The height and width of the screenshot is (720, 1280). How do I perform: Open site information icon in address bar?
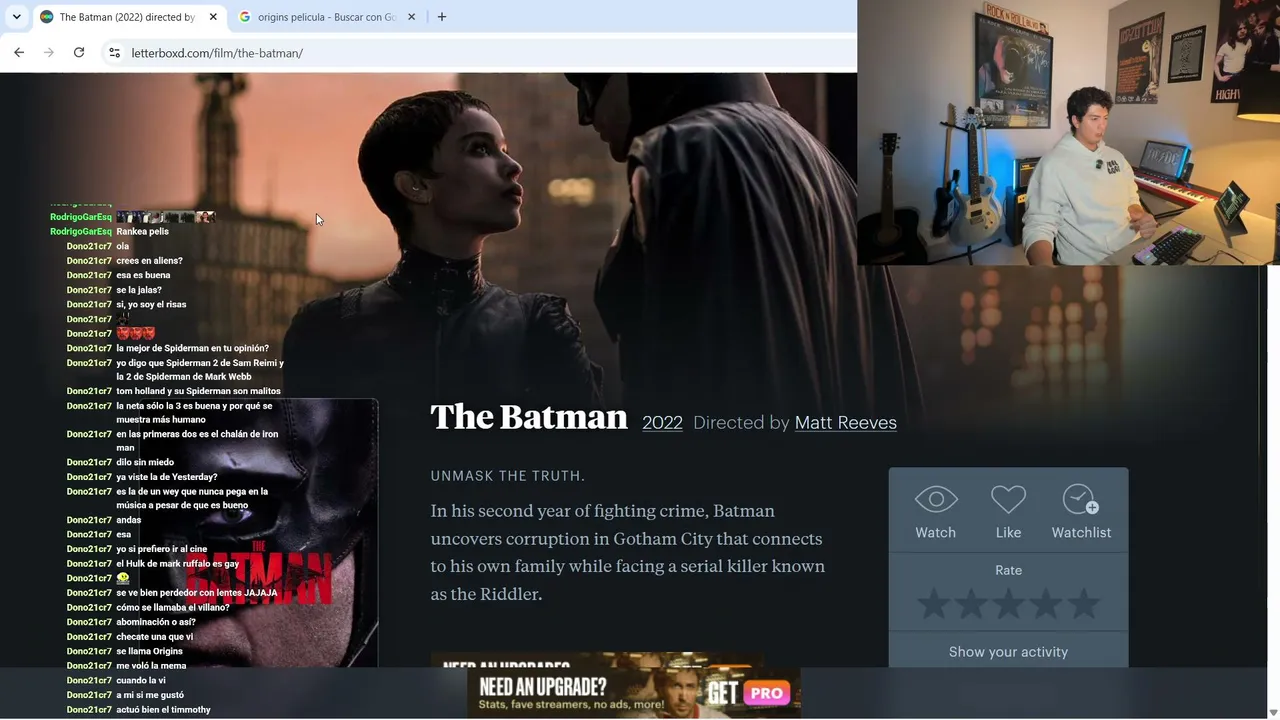114,52
